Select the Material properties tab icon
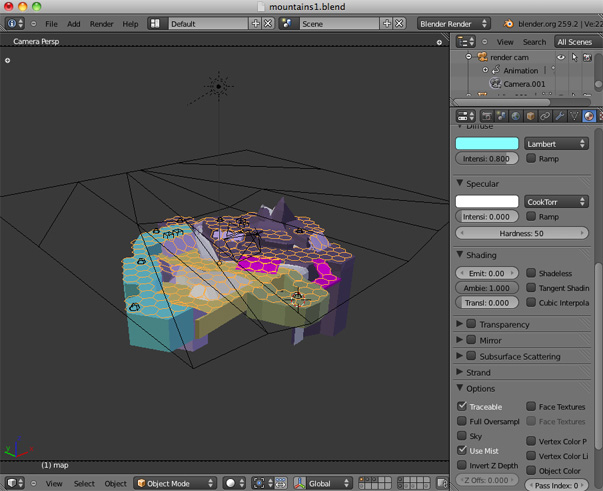The height and width of the screenshot is (491, 603). (x=588, y=117)
